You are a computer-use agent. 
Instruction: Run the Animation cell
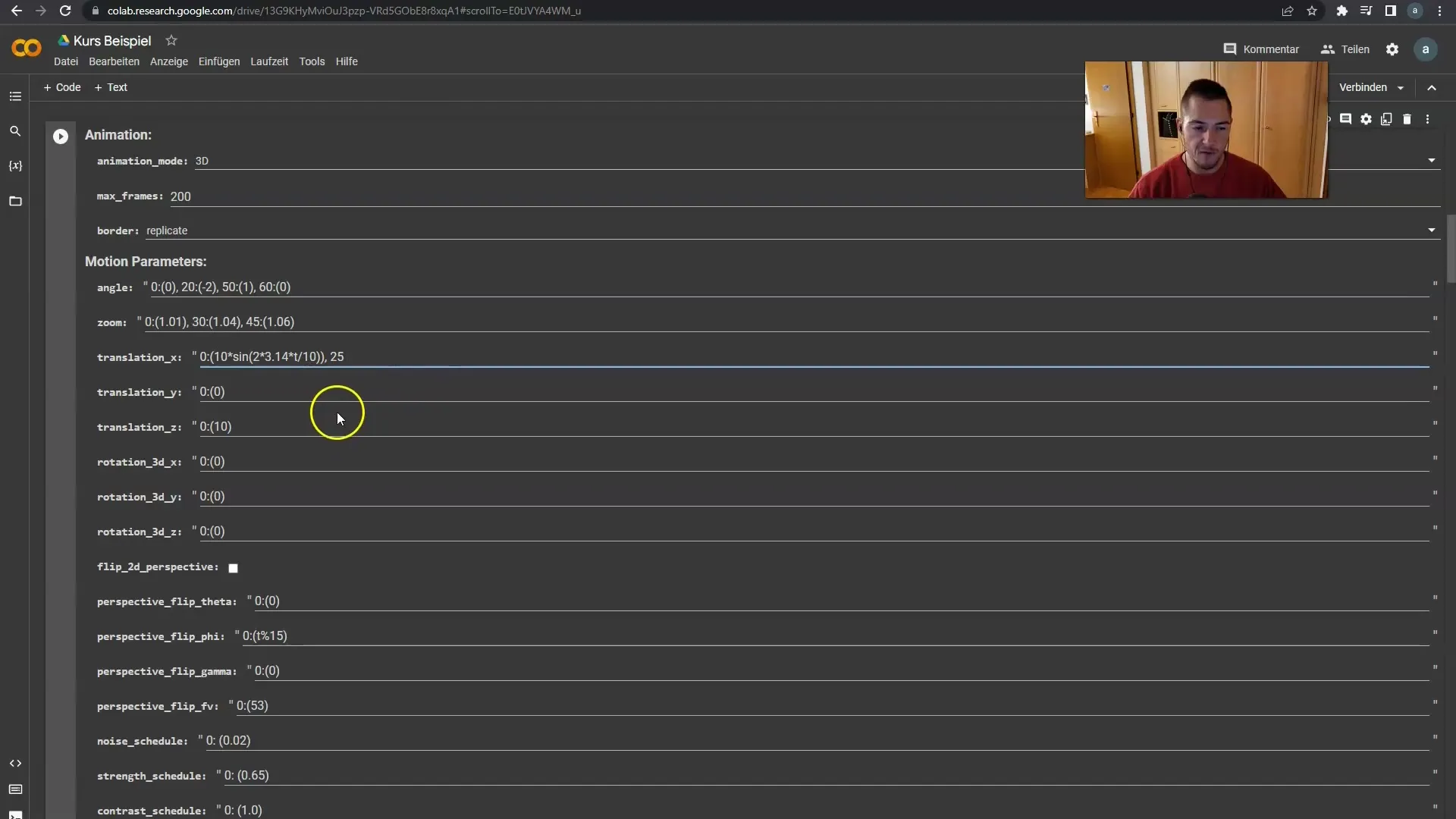coord(61,136)
